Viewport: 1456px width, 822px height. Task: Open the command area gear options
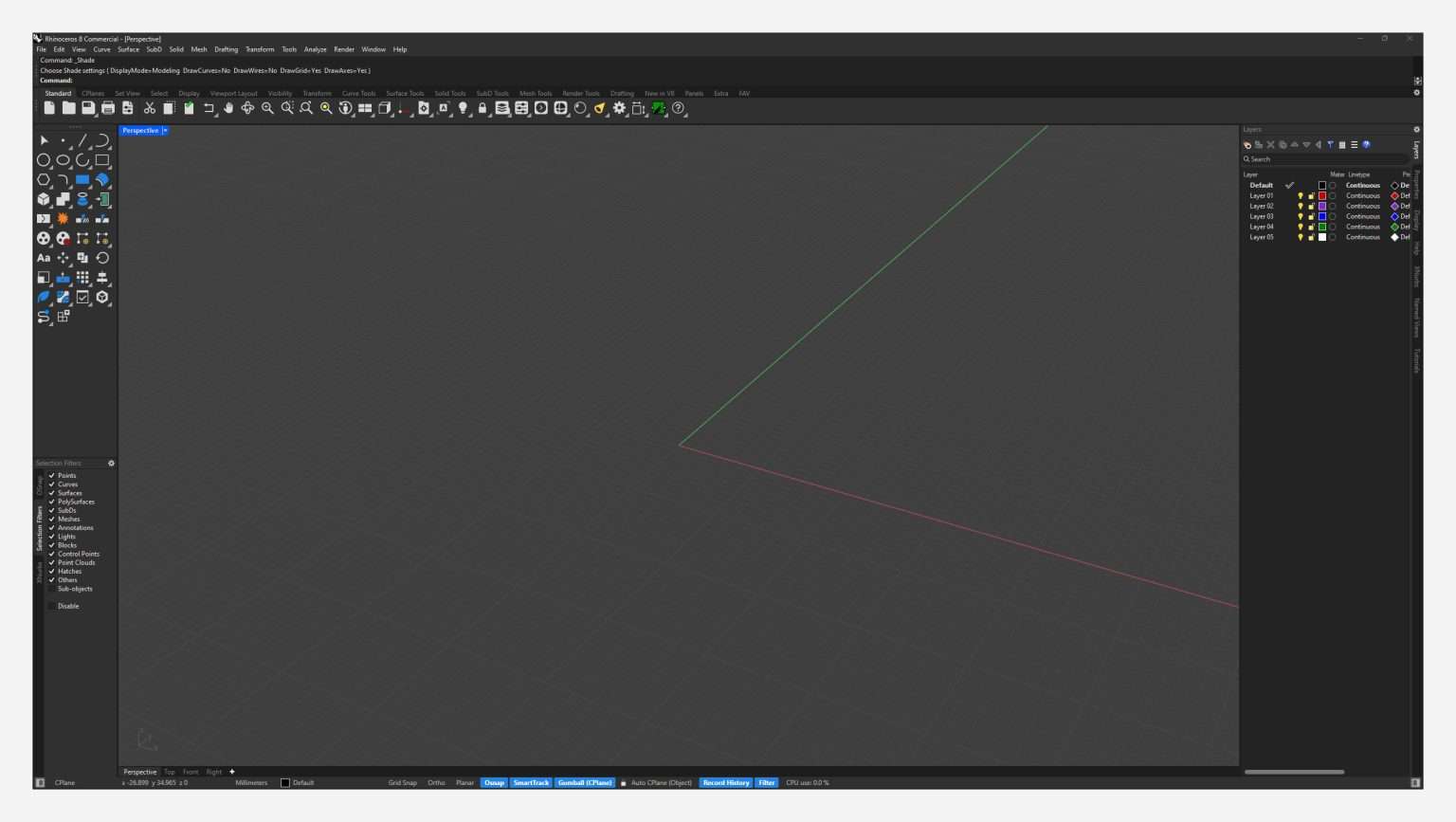click(1417, 93)
